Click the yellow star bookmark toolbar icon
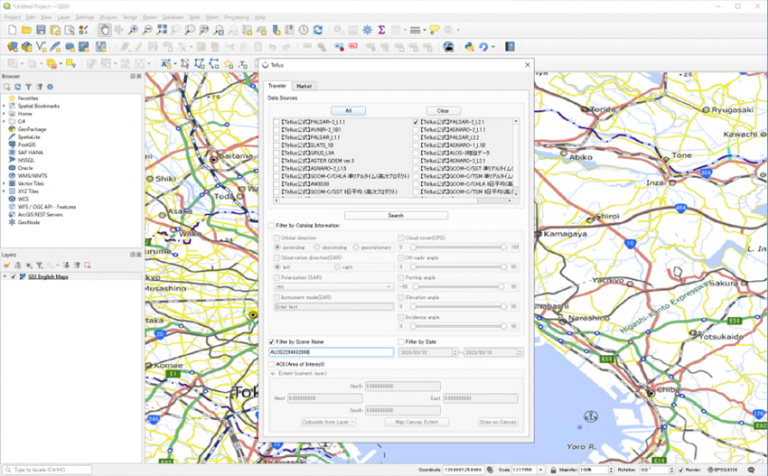768x476 pixels. (228, 64)
